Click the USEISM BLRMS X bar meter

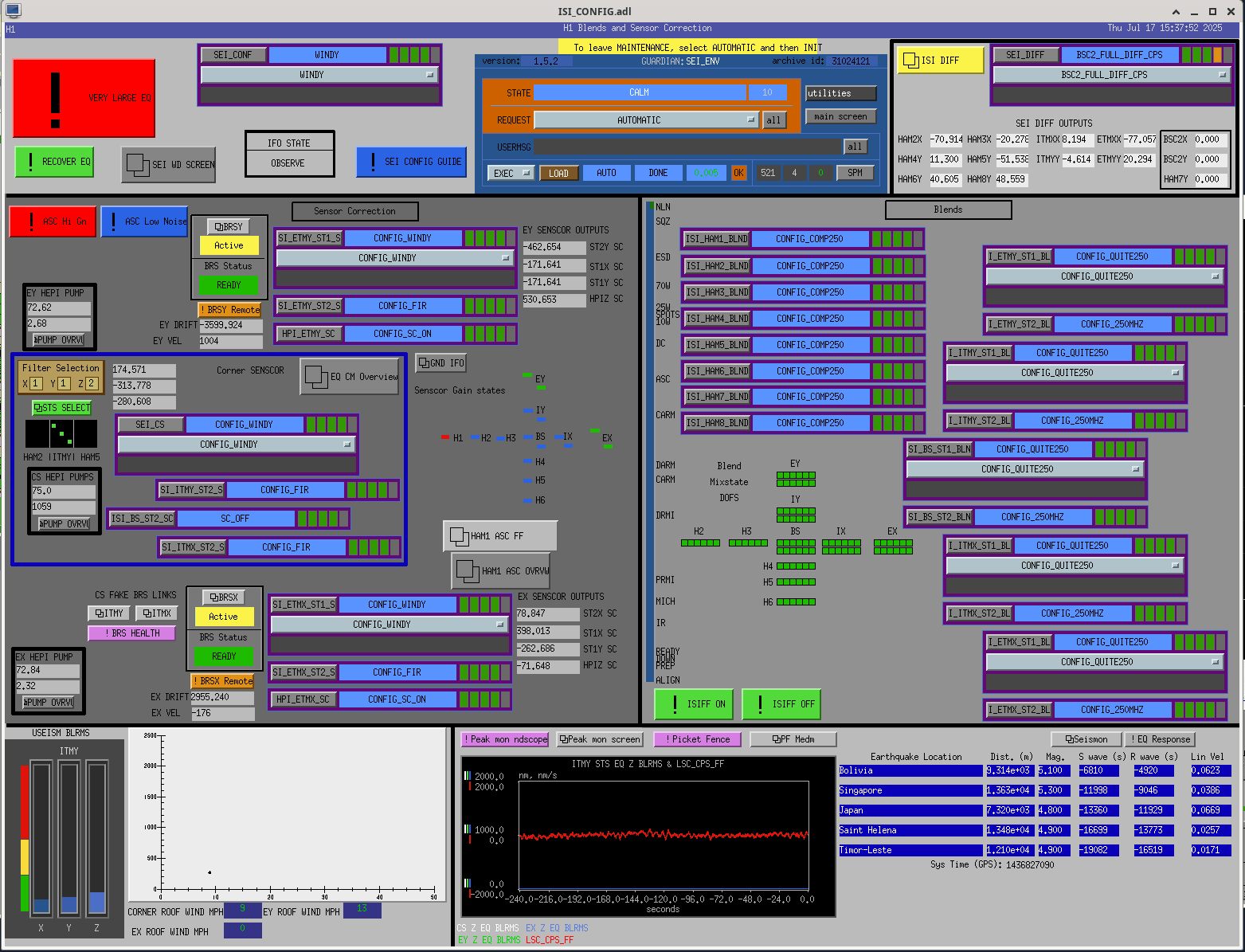41,837
